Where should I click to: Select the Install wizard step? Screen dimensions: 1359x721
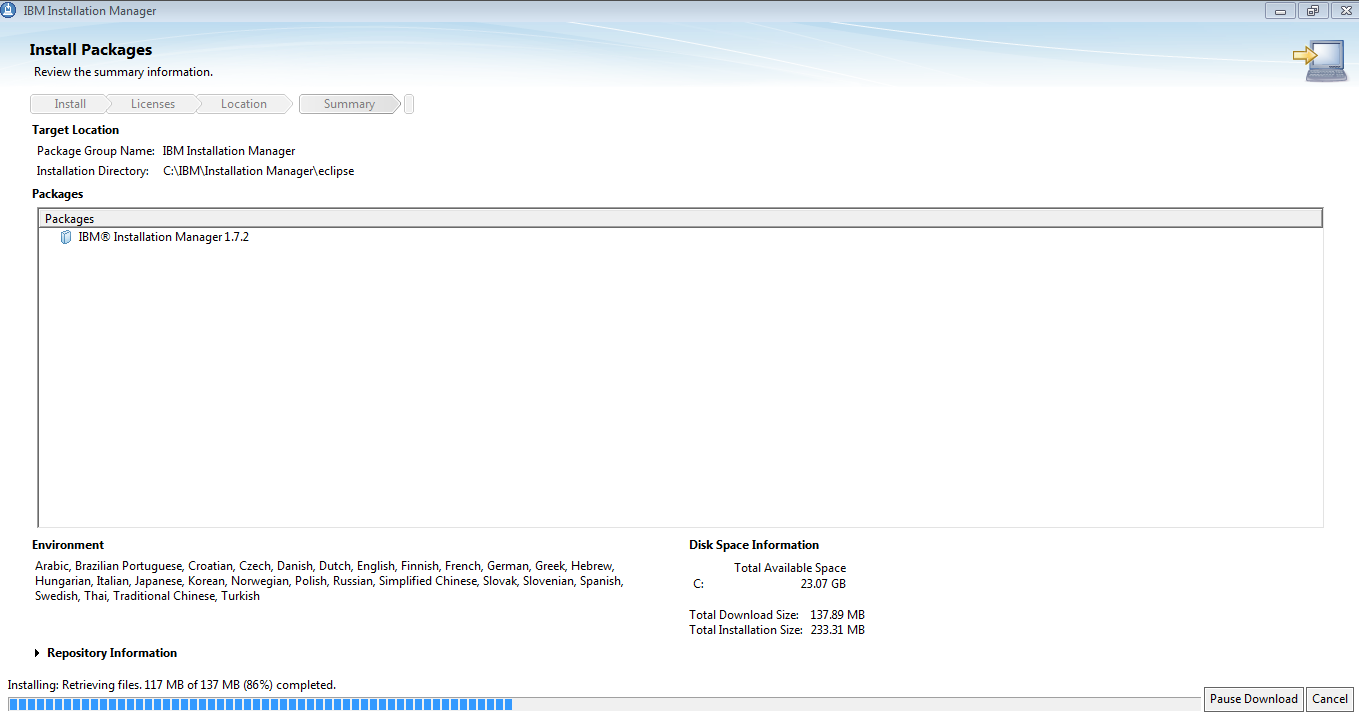point(70,104)
